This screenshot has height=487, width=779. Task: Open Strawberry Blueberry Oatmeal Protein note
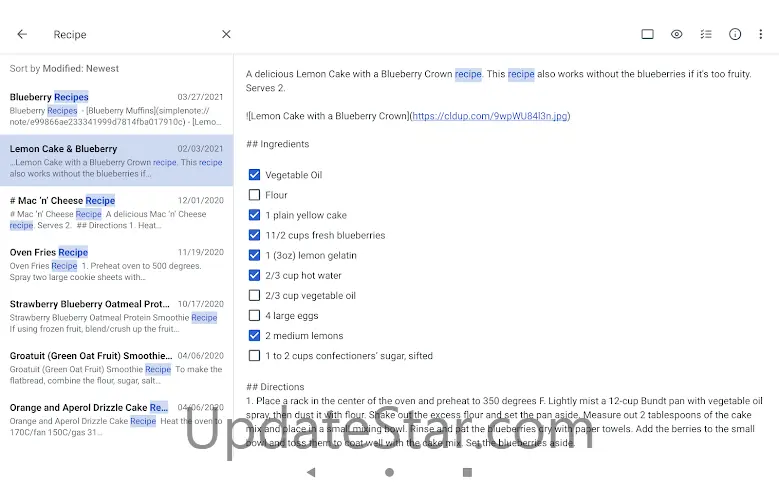(116, 316)
